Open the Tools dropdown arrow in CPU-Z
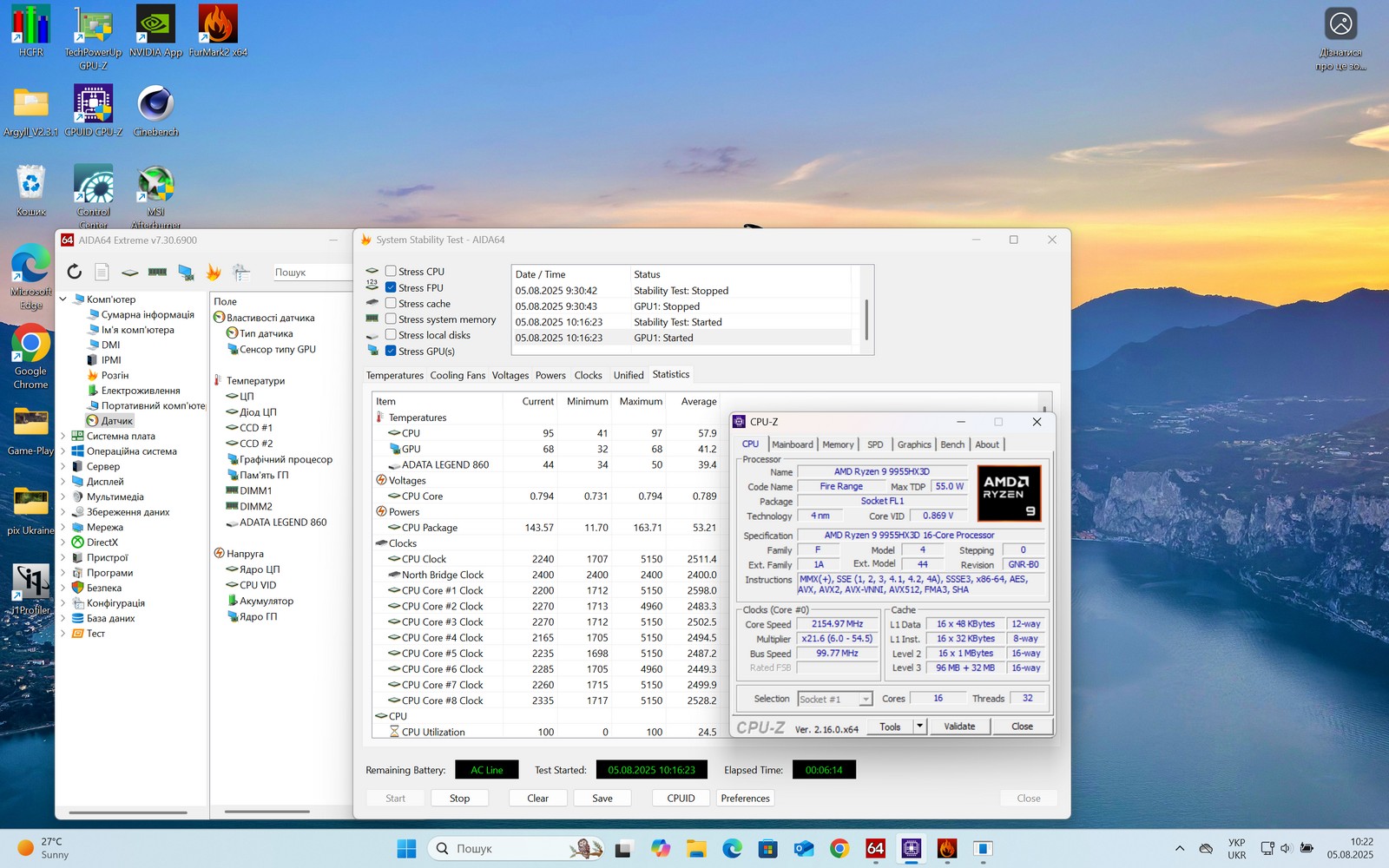1389x868 pixels. tap(919, 726)
